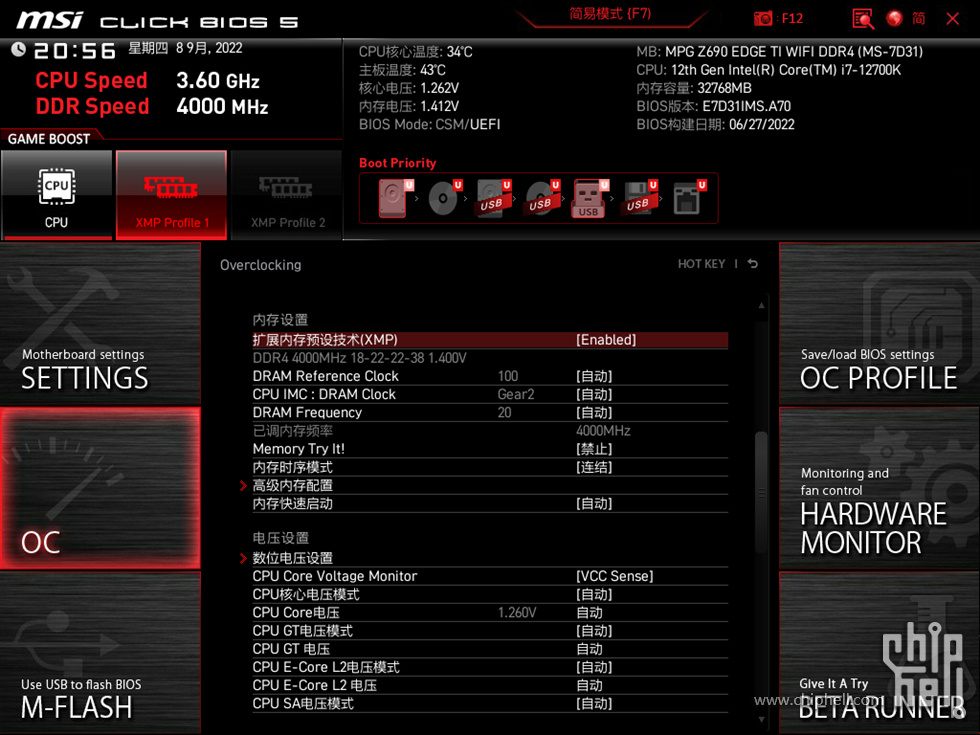Select the optical disc boot priority icon
Screen dimensions: 980x735
pos(443,198)
